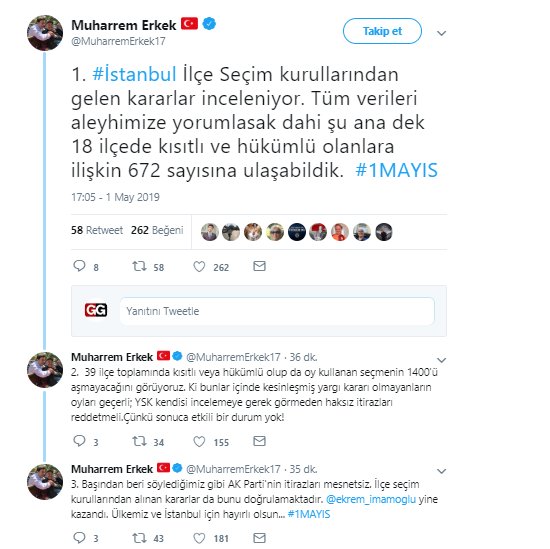The height and width of the screenshot is (549, 550).
Task: View the 58 Retweet list
Action: pyautogui.click(x=97, y=230)
